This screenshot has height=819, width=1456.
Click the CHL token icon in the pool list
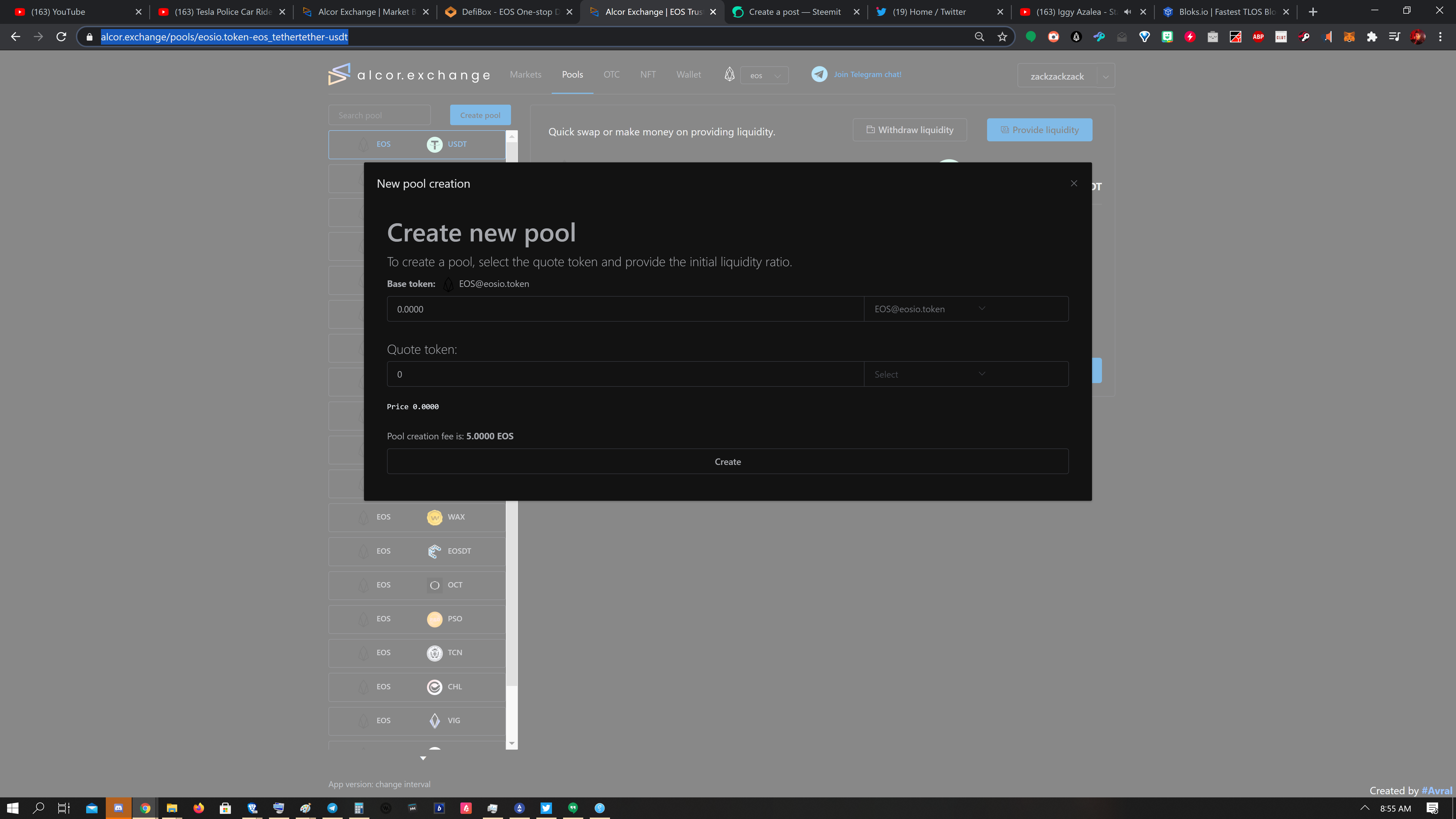point(434,687)
